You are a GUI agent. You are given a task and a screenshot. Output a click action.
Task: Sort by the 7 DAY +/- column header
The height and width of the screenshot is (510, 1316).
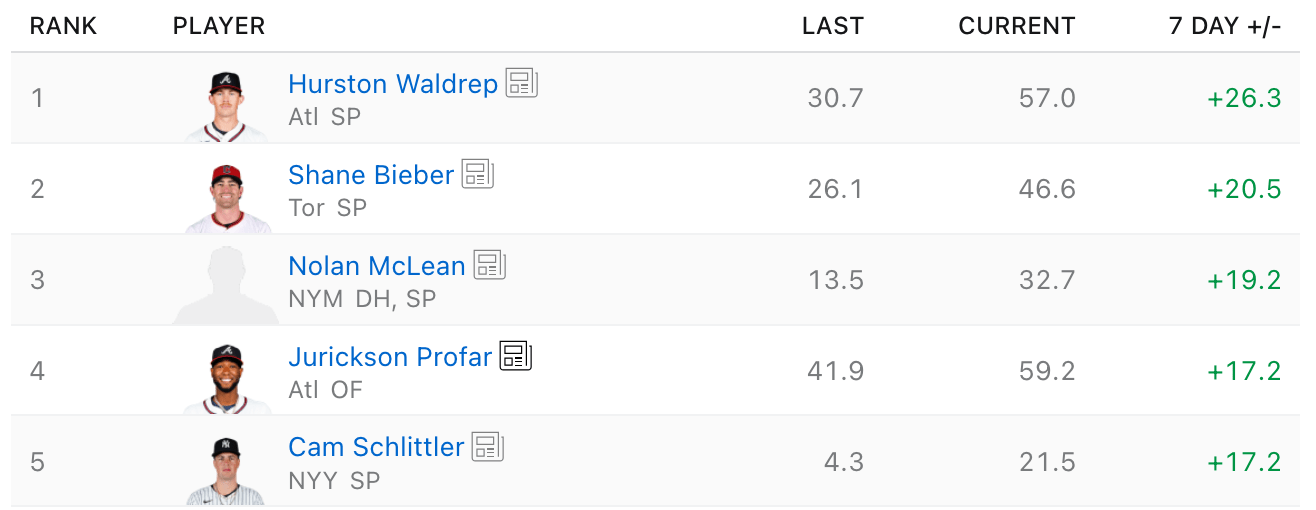pos(1225,27)
